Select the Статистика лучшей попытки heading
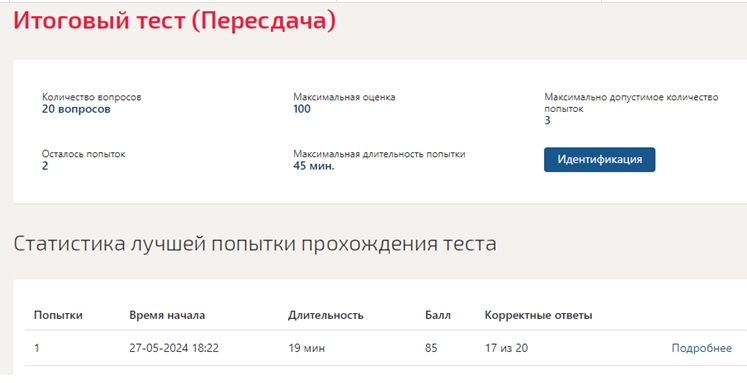Viewport: 747px width, 383px height. pyautogui.click(x=254, y=243)
